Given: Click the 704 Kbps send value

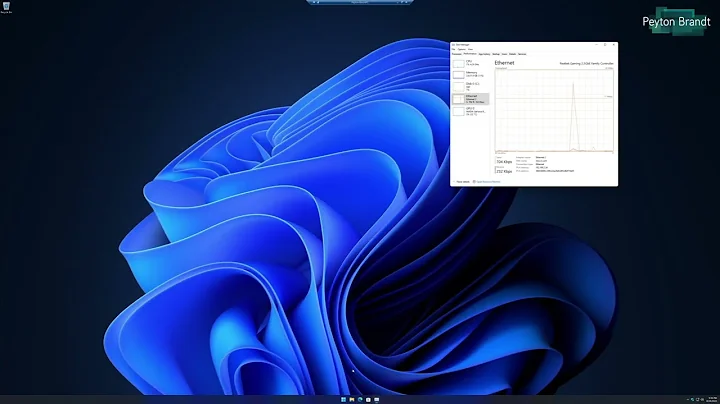Looking at the screenshot, I should pos(504,162).
